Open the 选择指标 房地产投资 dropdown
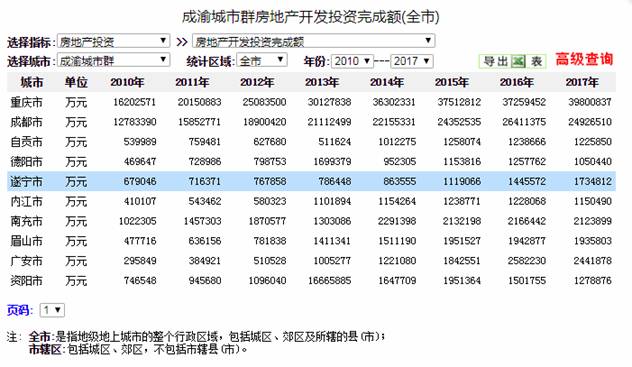632x367 pixels. [113, 41]
